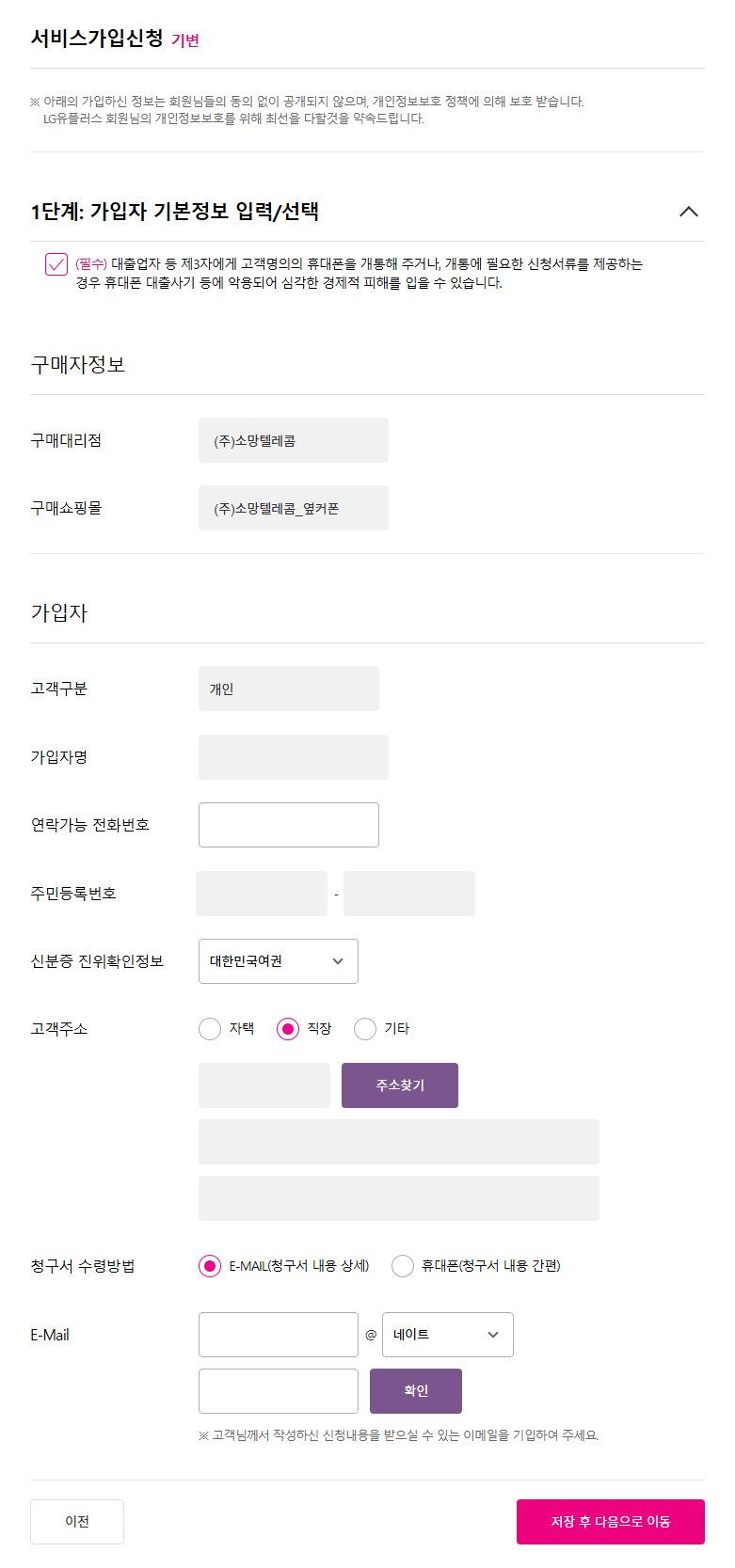Click 저장 후 다음으로 이동 button
Screen dimensions: 735x1568
coord(611,1522)
